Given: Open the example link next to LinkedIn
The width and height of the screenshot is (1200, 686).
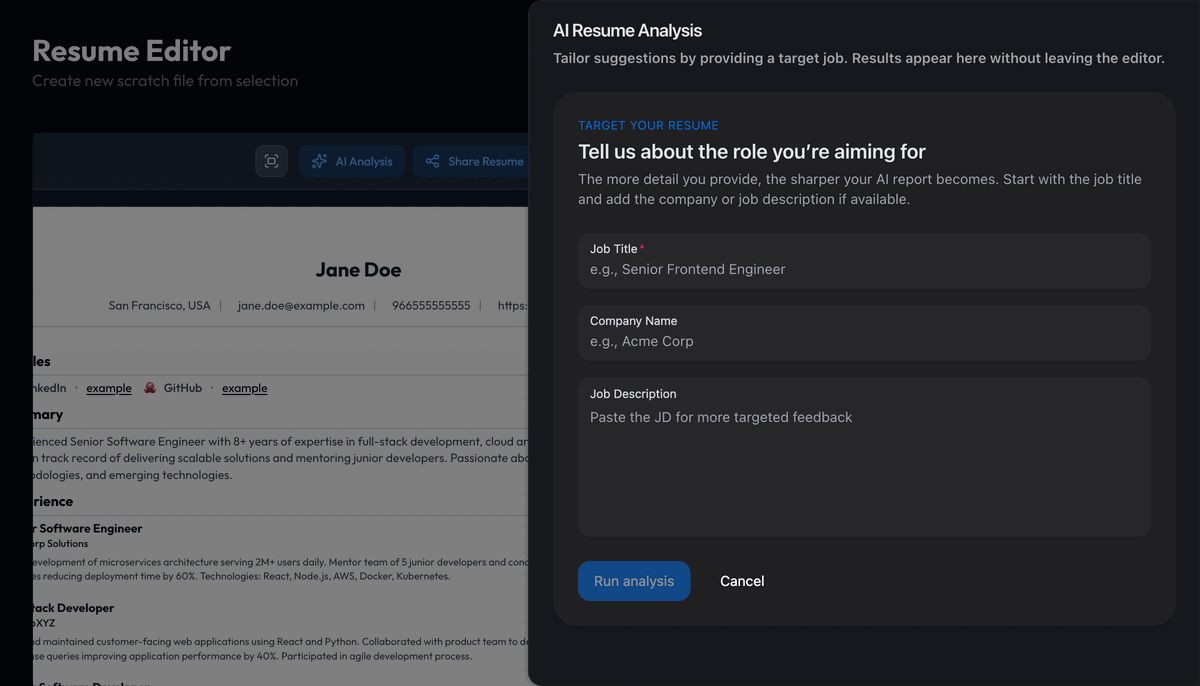Looking at the screenshot, I should point(108,387).
